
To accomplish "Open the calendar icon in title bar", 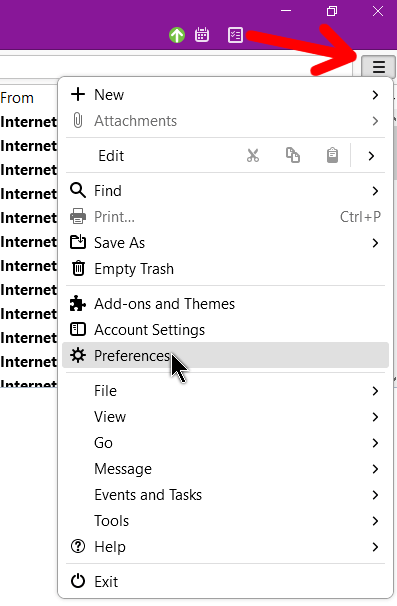I will click(202, 35).
